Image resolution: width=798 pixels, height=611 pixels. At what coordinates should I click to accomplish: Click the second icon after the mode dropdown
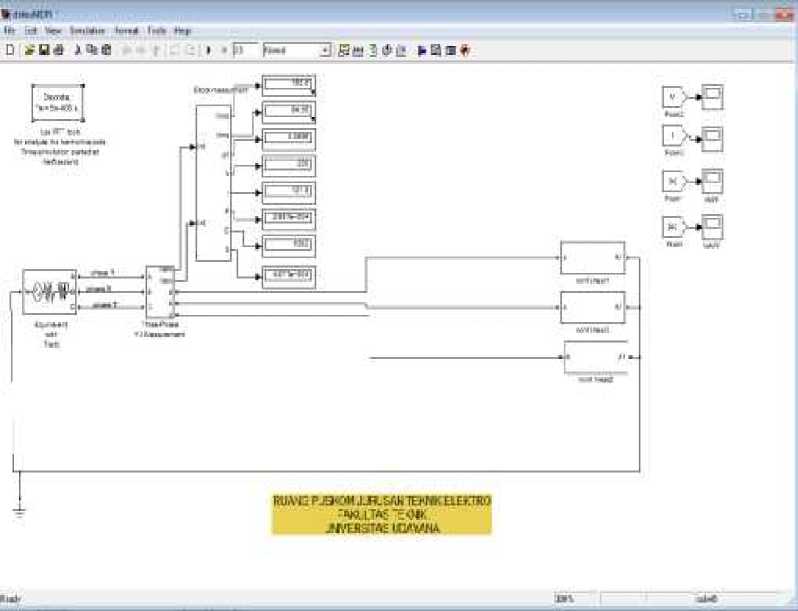pyautogui.click(x=358, y=50)
